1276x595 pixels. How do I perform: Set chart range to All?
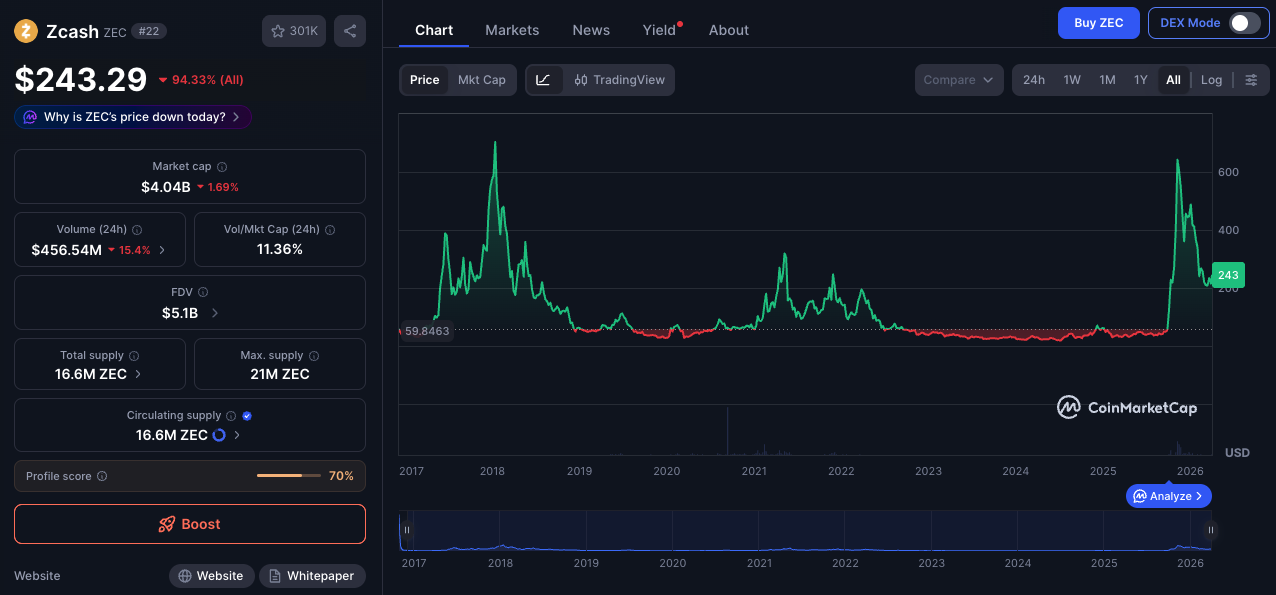tap(1173, 80)
